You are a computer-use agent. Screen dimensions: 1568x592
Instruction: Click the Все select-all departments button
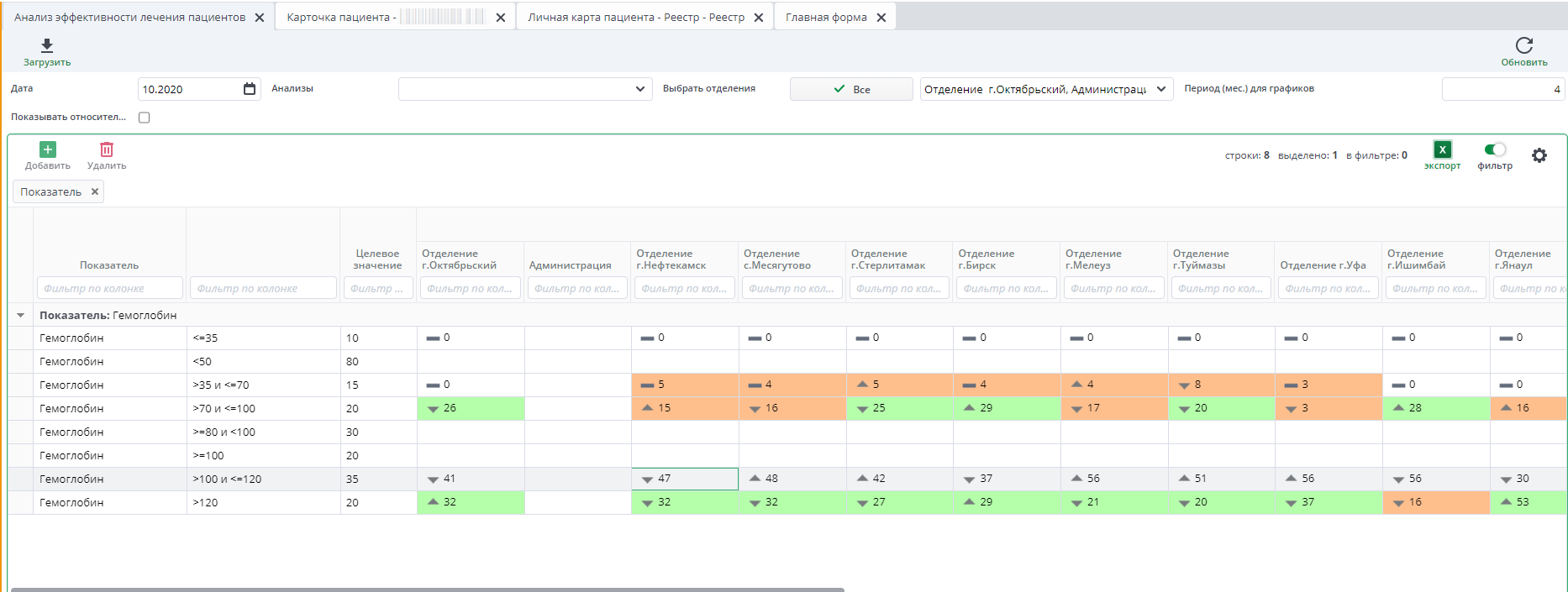851,89
